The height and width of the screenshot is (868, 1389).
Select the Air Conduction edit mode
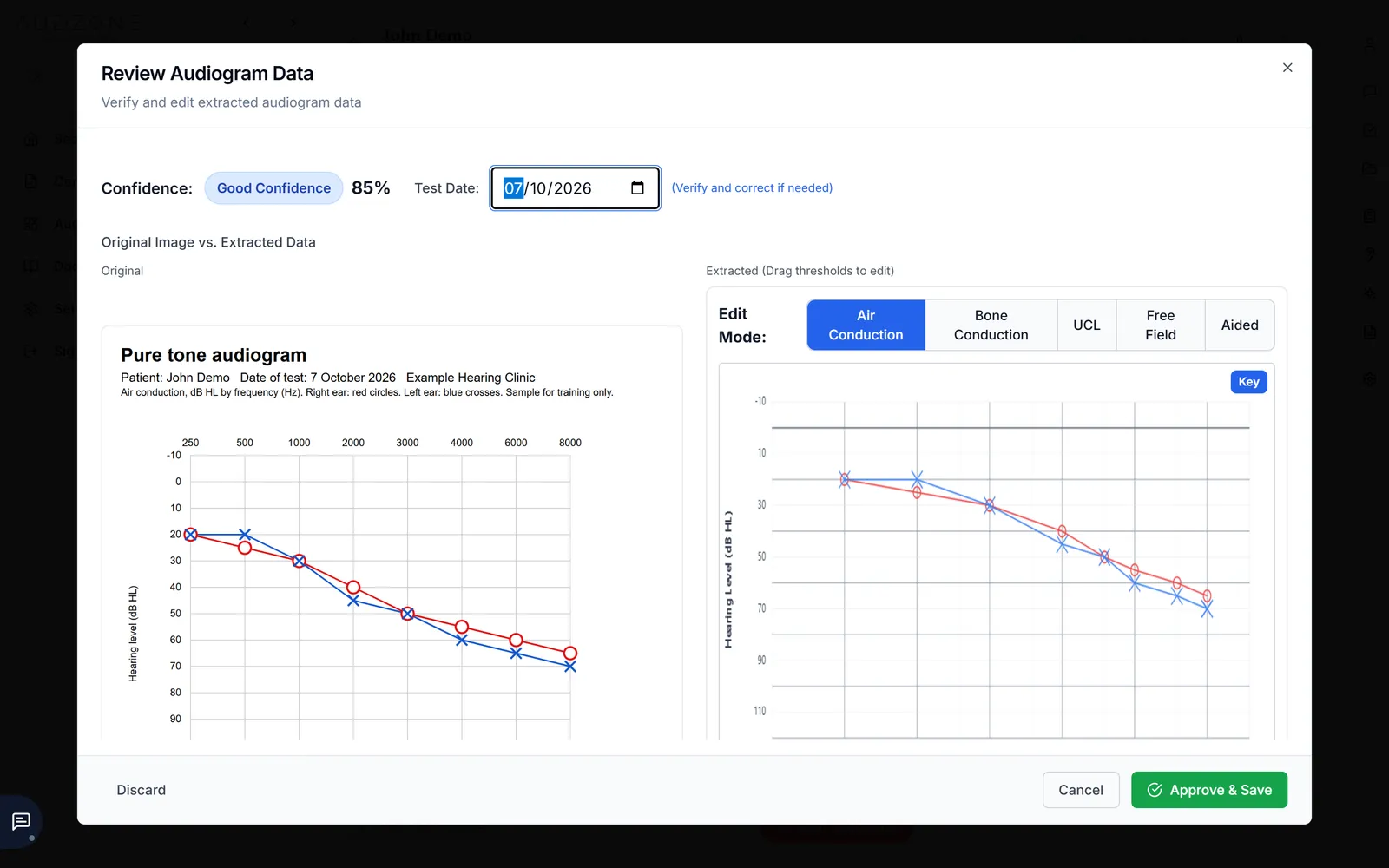tap(866, 325)
